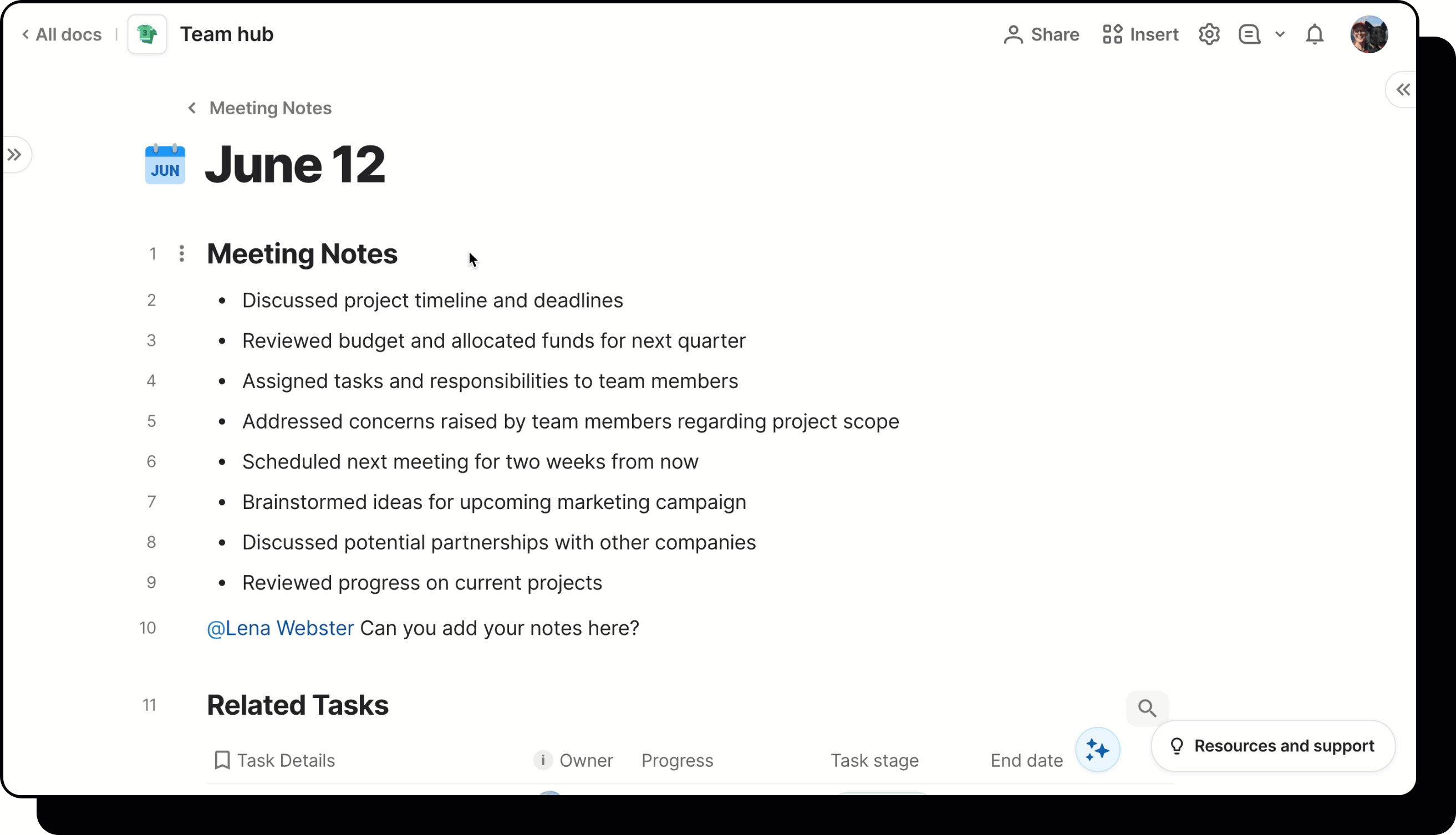Open the dropdown arrow beside comments icon
This screenshot has height=835, width=1456.
coord(1280,34)
